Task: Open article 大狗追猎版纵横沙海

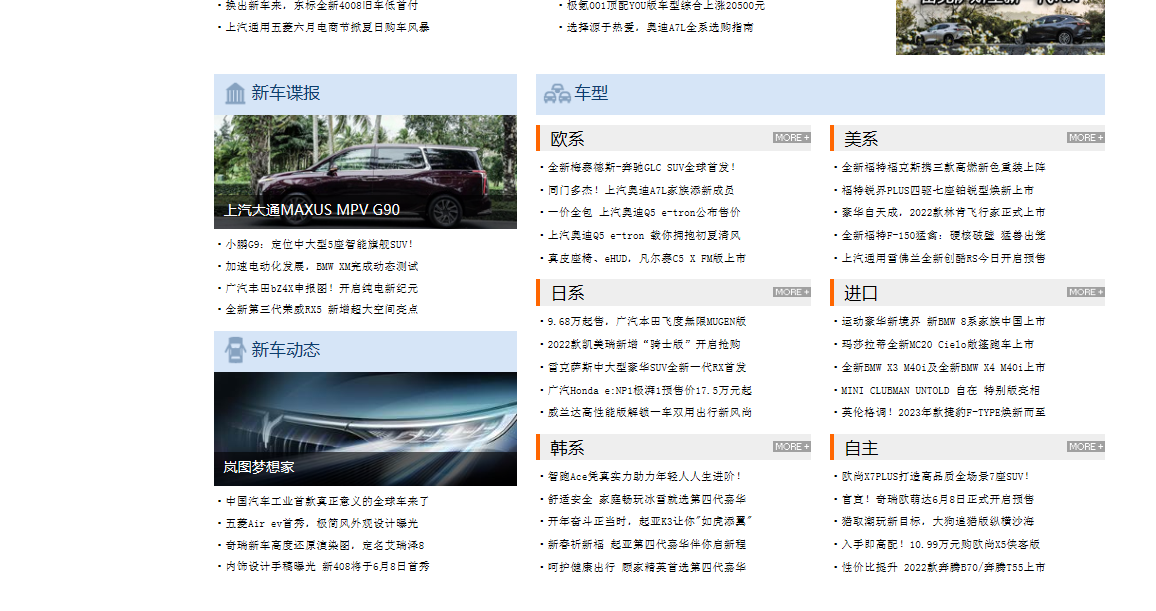Action: (x=938, y=521)
